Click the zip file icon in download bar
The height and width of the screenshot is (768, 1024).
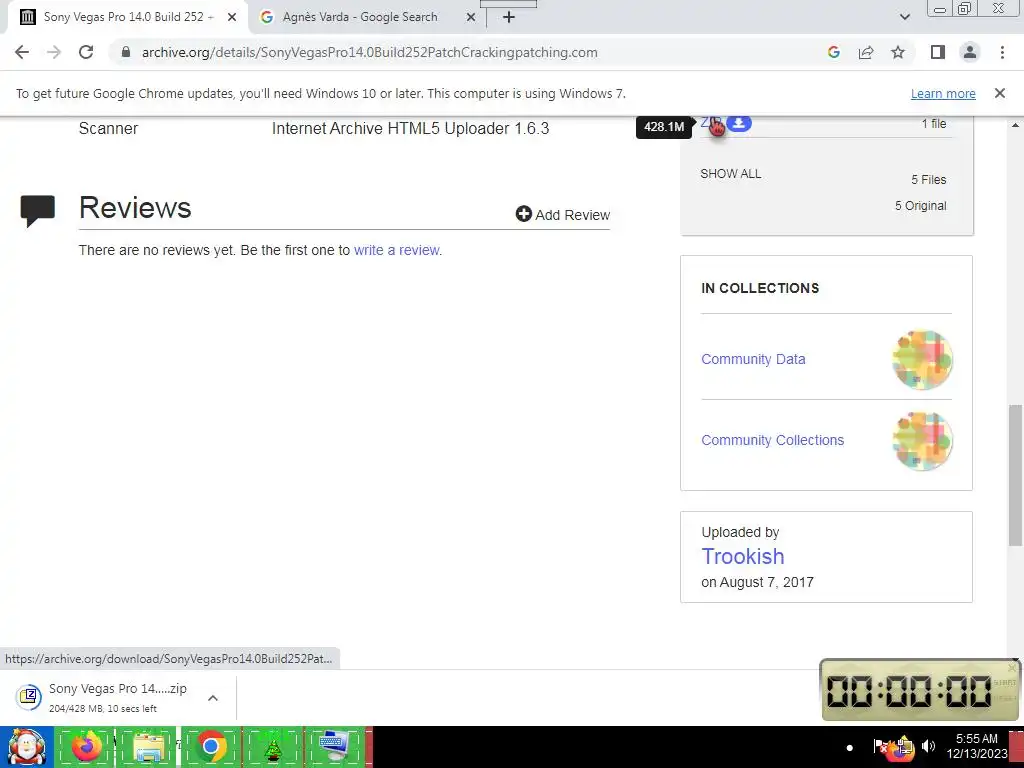tap(29, 697)
